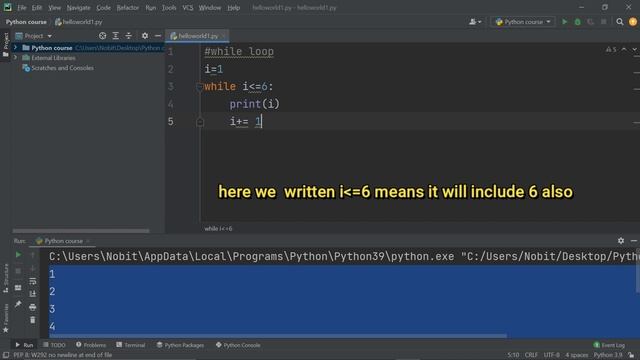Collapse the while loop fold marker on line 3

tap(200, 87)
